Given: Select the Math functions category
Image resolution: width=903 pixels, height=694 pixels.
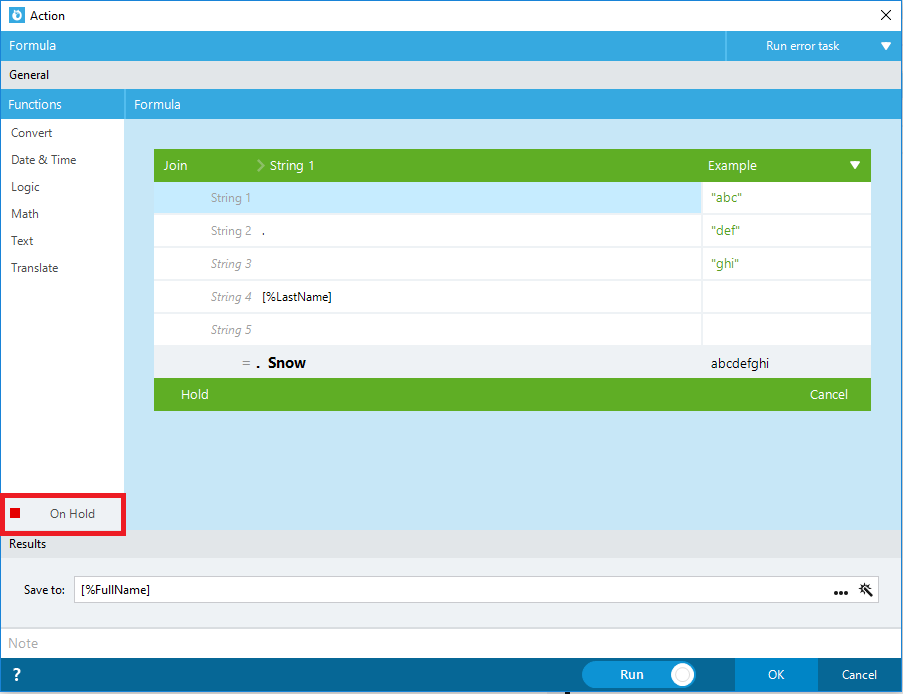Looking at the screenshot, I should point(25,214).
